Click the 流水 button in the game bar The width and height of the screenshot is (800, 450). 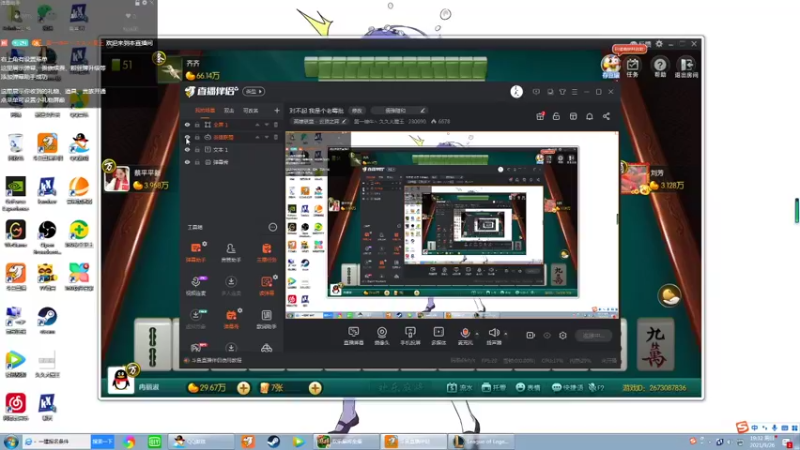(x=459, y=388)
